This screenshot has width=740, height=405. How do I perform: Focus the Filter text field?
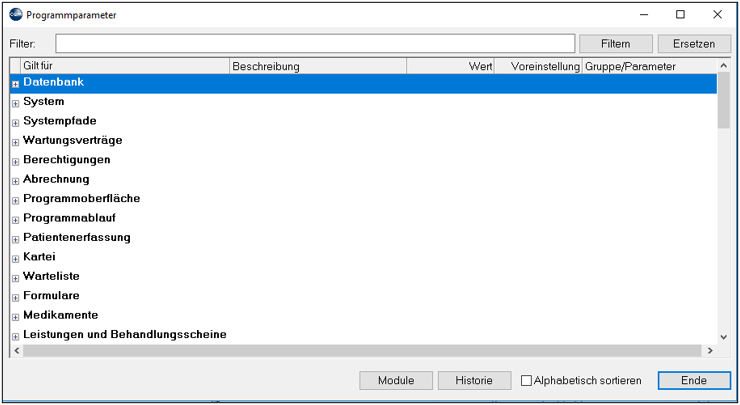coord(315,43)
